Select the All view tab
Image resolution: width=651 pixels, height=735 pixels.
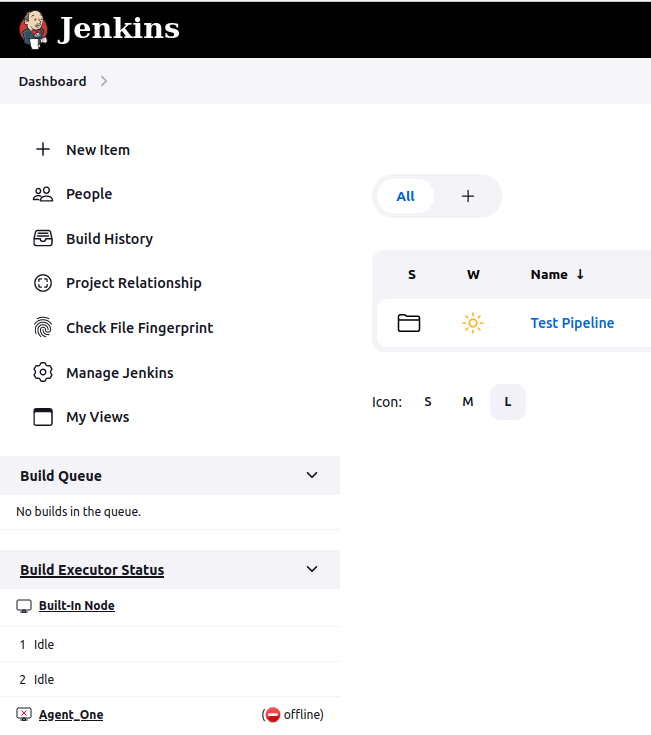tap(405, 196)
